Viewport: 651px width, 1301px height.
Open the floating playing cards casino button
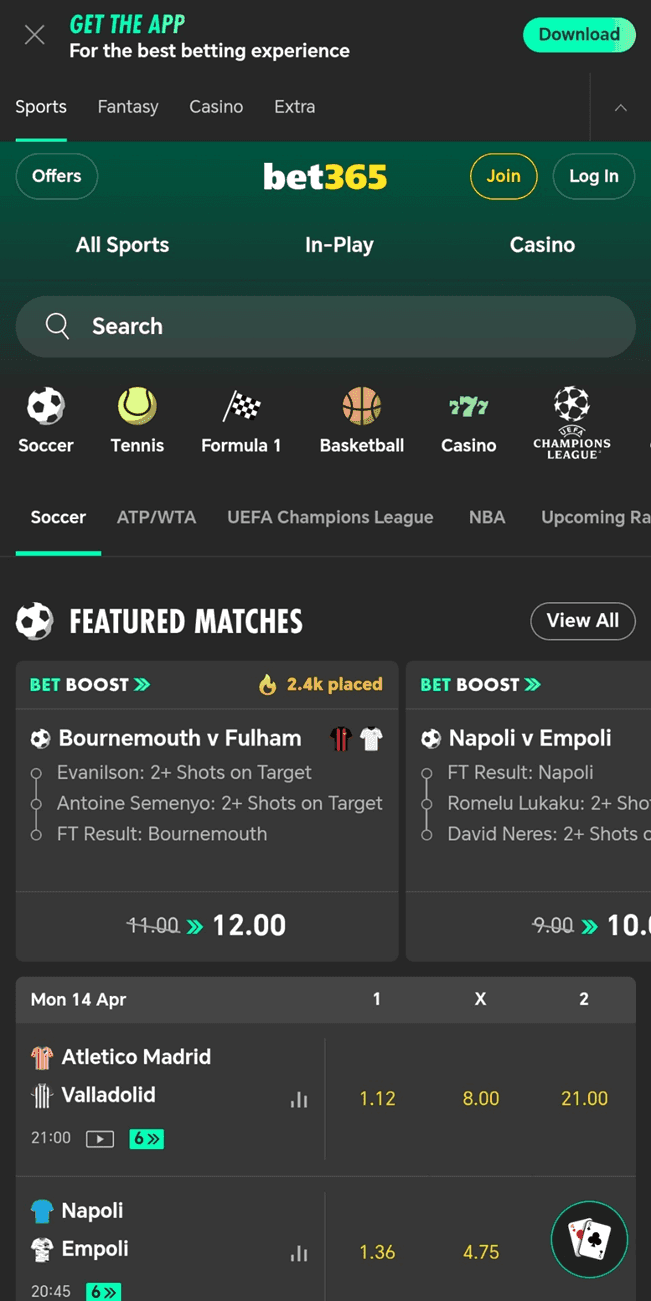[589, 1239]
